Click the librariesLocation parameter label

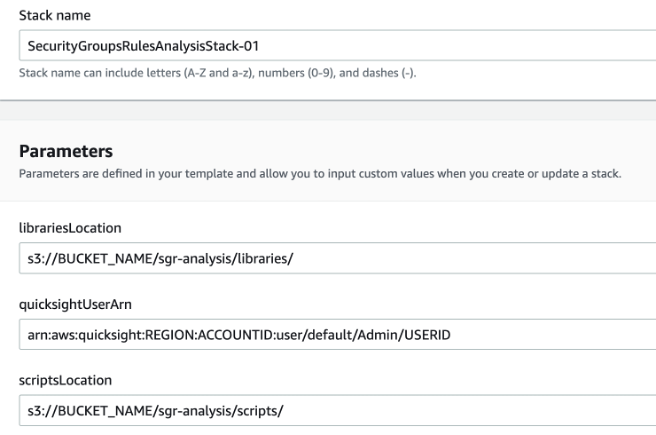click(70, 228)
